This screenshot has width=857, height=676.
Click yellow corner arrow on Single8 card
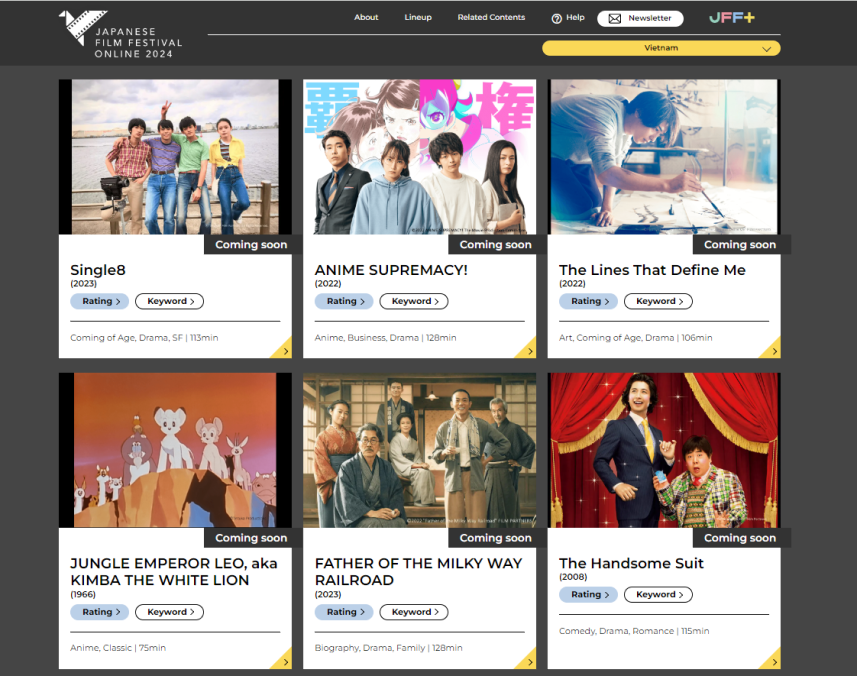point(283,350)
